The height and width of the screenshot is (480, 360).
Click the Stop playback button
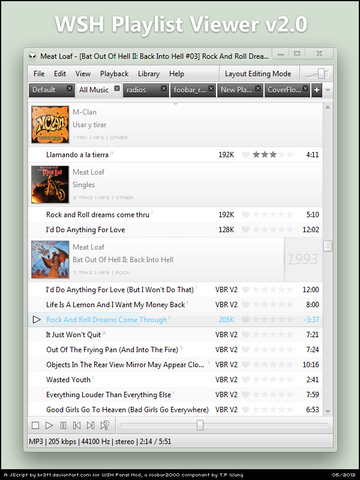35,425
